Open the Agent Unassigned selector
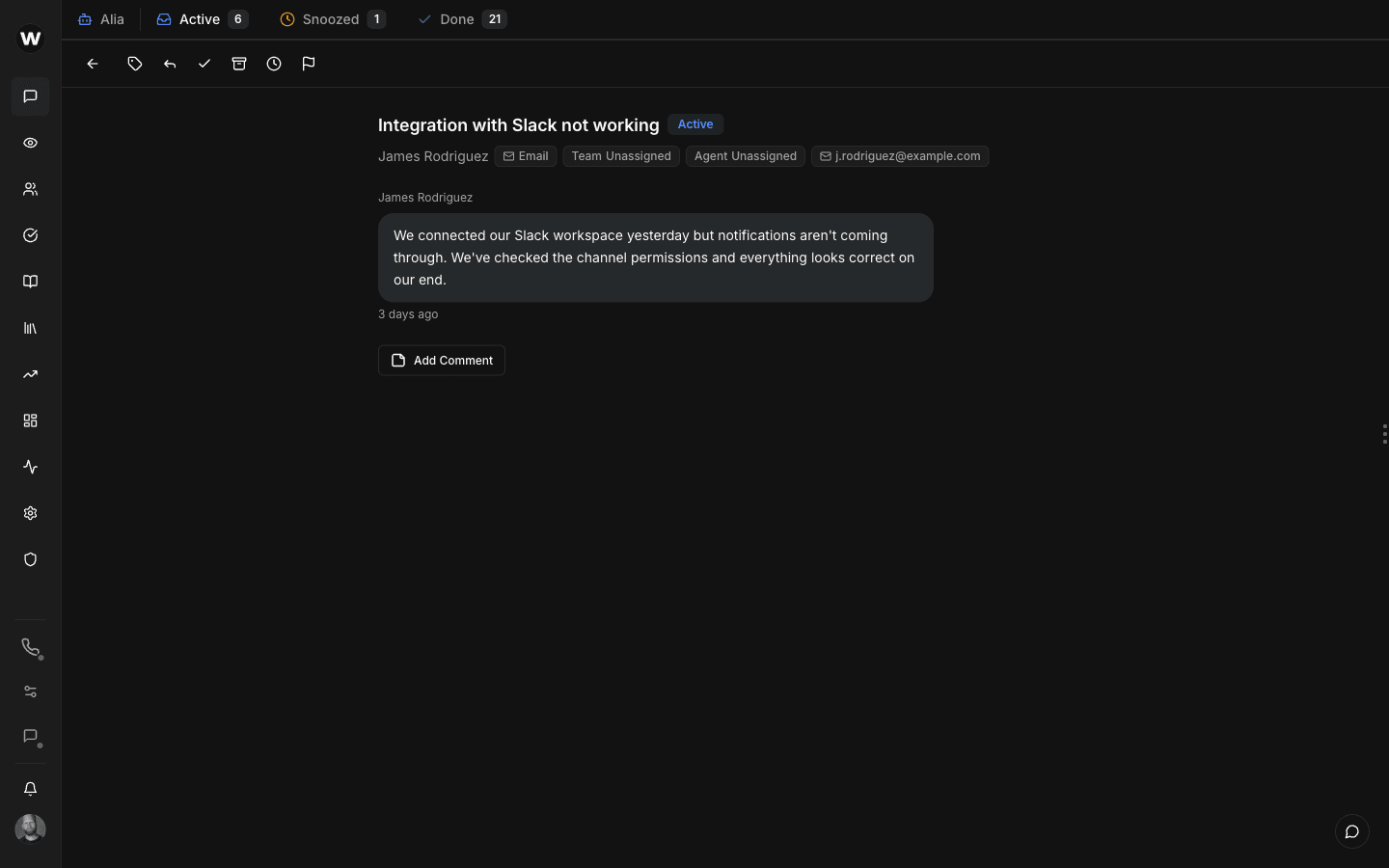Image resolution: width=1389 pixels, height=868 pixels. point(745,155)
